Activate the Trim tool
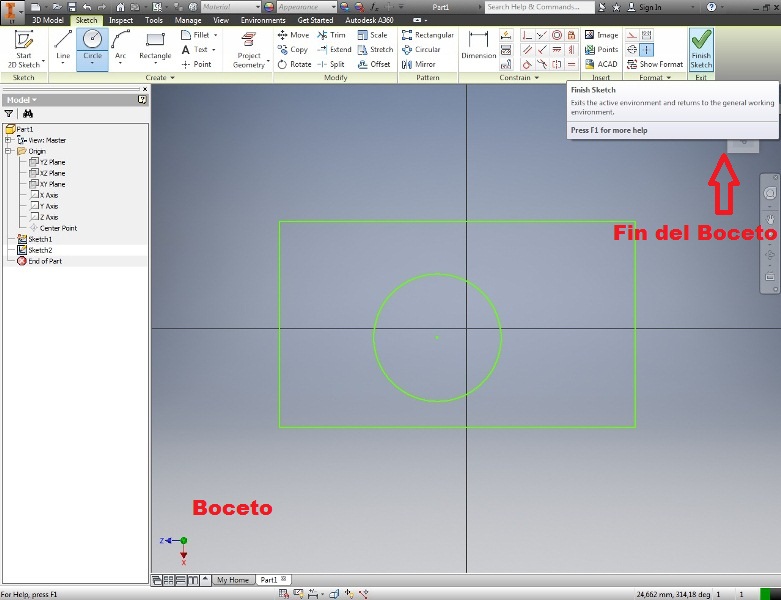 point(331,35)
